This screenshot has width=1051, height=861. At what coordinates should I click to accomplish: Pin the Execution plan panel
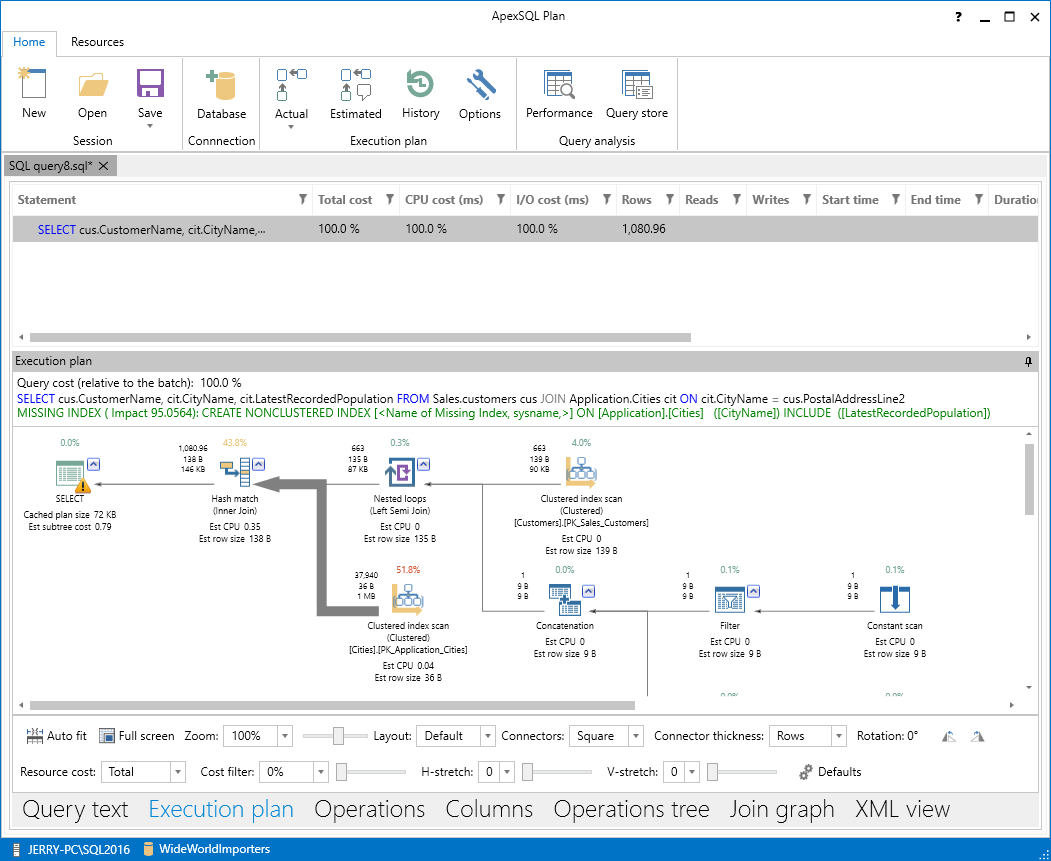pyautogui.click(x=1028, y=362)
